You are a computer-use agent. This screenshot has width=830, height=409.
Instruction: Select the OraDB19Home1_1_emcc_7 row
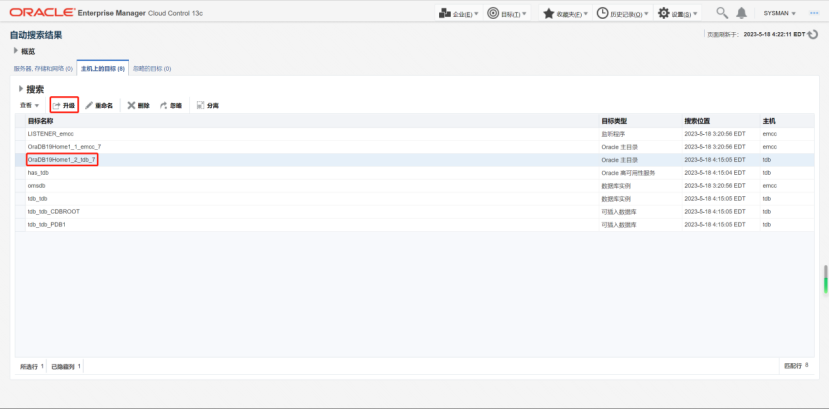click(414, 147)
